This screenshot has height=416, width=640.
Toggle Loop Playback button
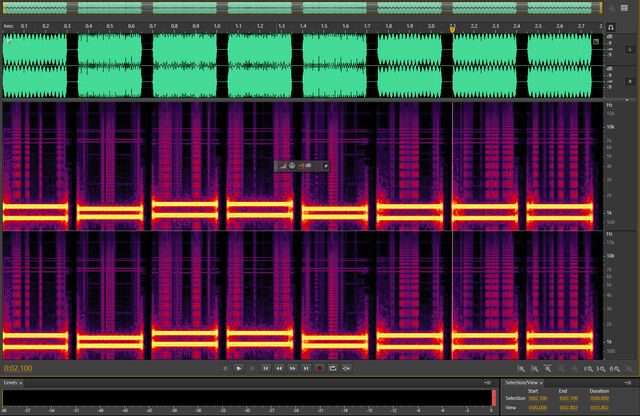point(333,368)
